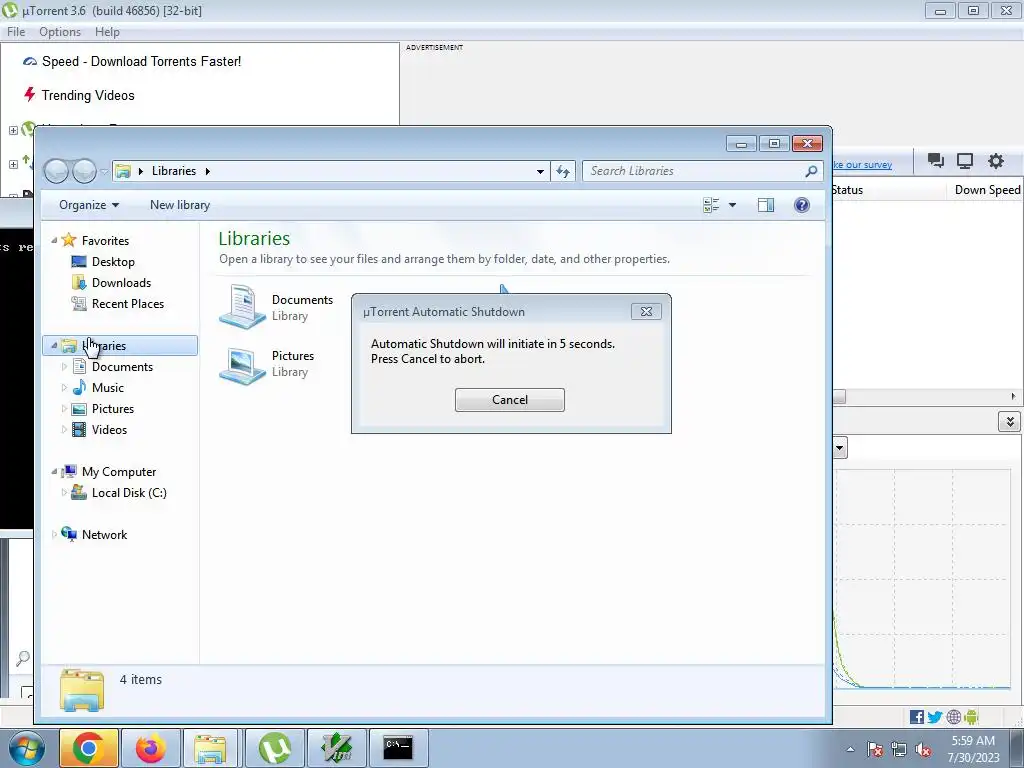The width and height of the screenshot is (1024, 768).
Task: Select Desktop under Favorites
Action: coord(113,262)
